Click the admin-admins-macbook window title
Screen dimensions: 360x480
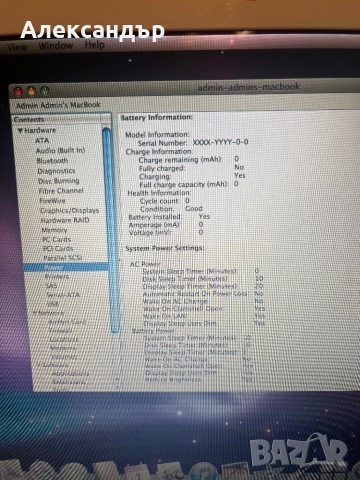(249, 87)
